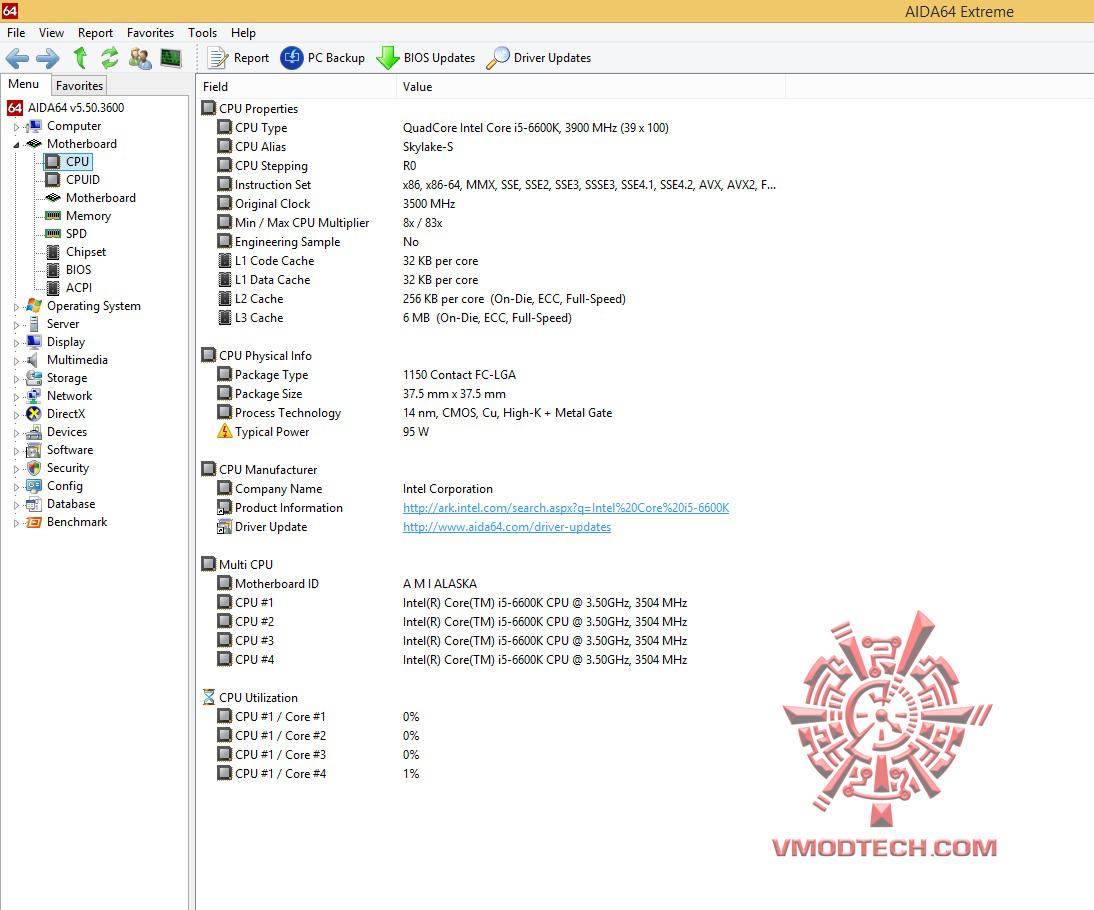This screenshot has height=910, width=1094.
Task: Open Driver Updates from the toolbar
Action: coord(539,58)
